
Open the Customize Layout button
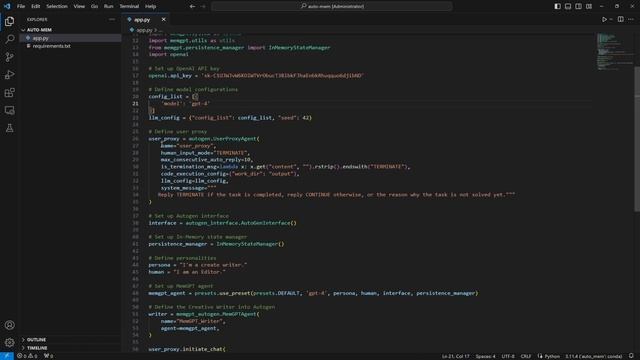pyautogui.click(x=589, y=7)
